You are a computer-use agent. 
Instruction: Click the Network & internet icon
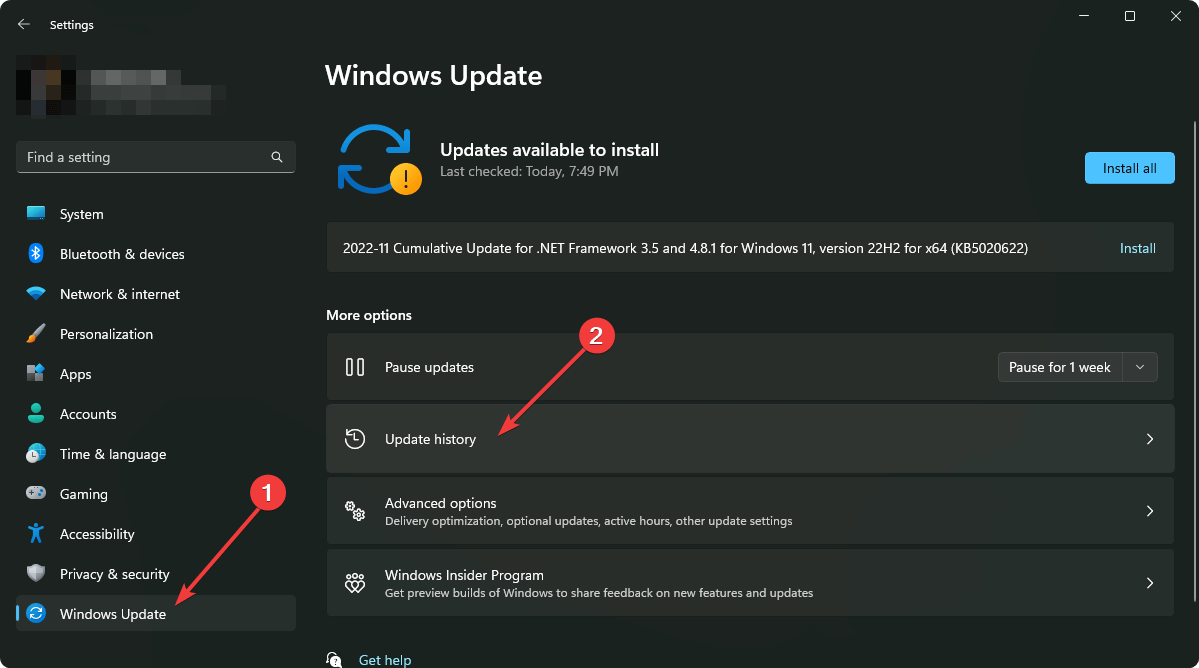pyautogui.click(x=36, y=293)
